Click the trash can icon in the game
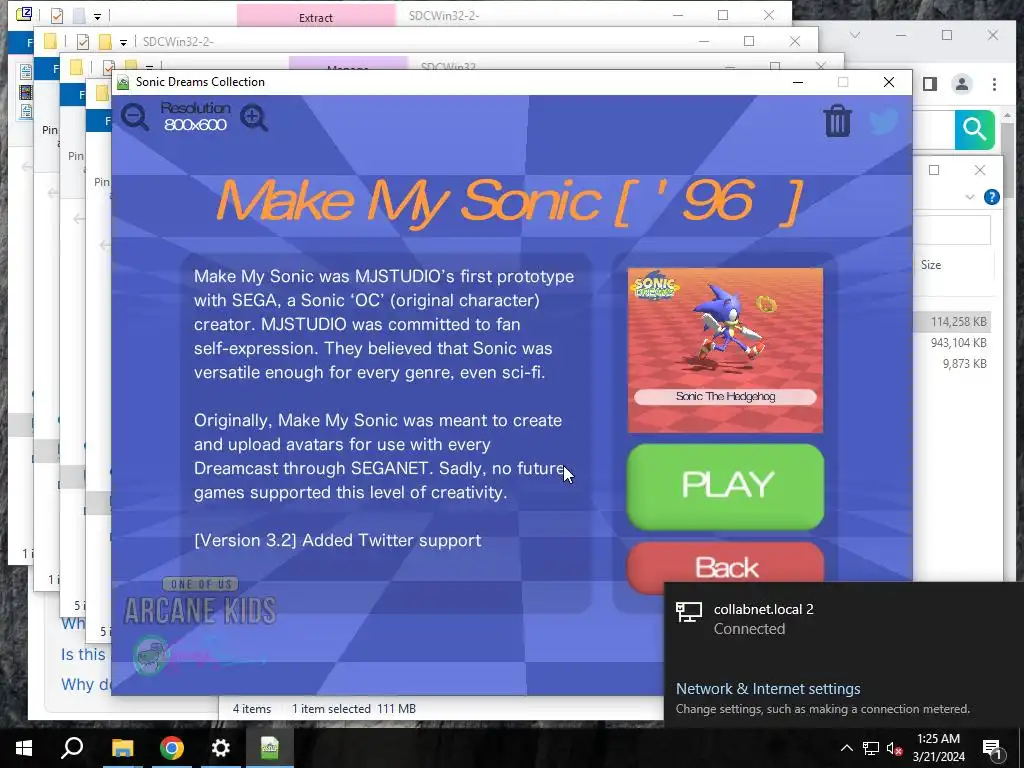 (837, 121)
